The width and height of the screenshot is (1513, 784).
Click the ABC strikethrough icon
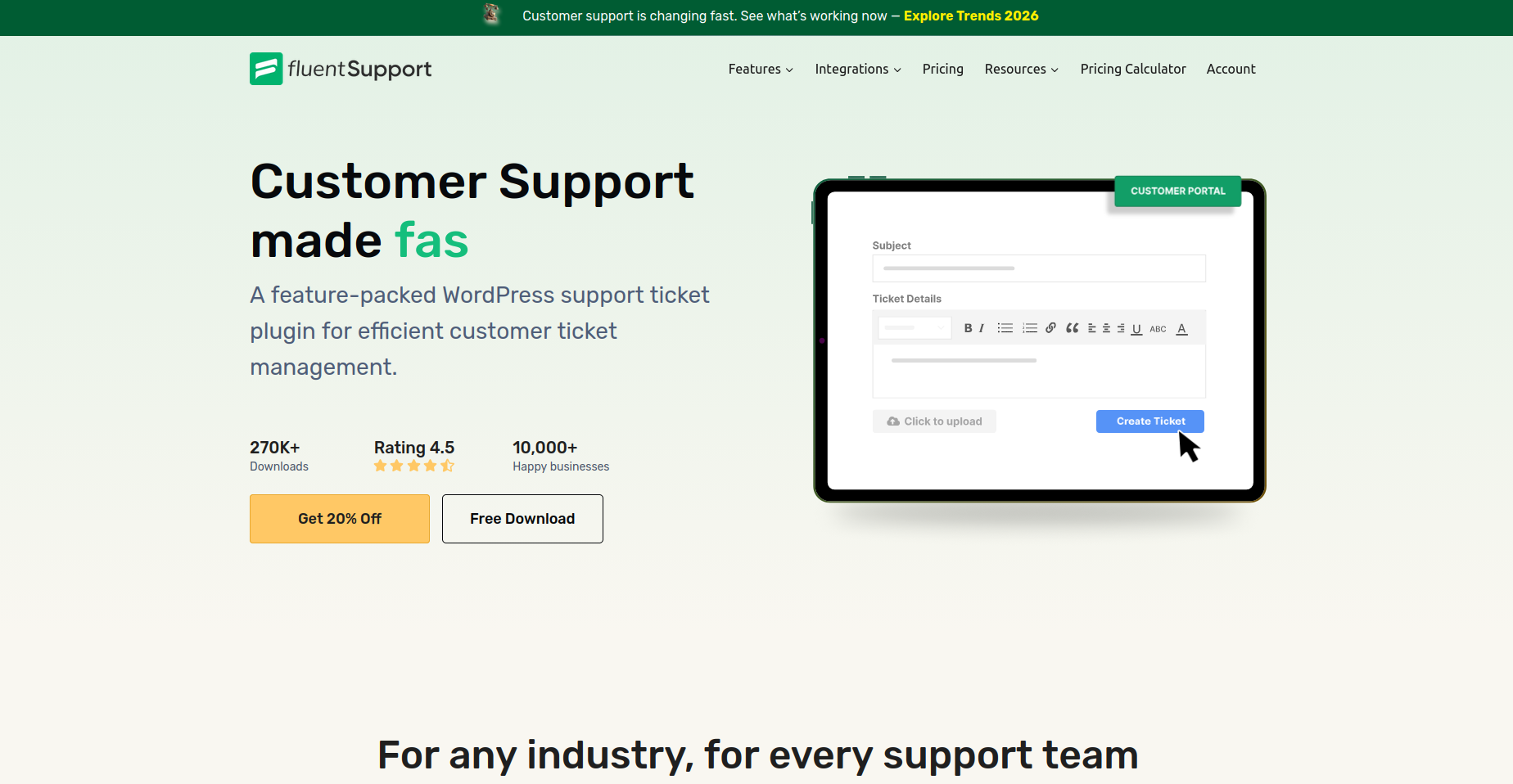(1158, 329)
